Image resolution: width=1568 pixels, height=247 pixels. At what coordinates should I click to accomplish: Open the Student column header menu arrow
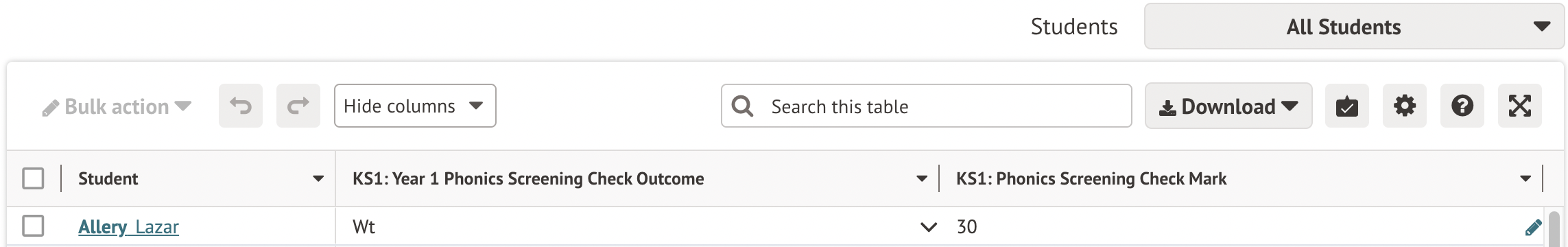[x=318, y=179]
